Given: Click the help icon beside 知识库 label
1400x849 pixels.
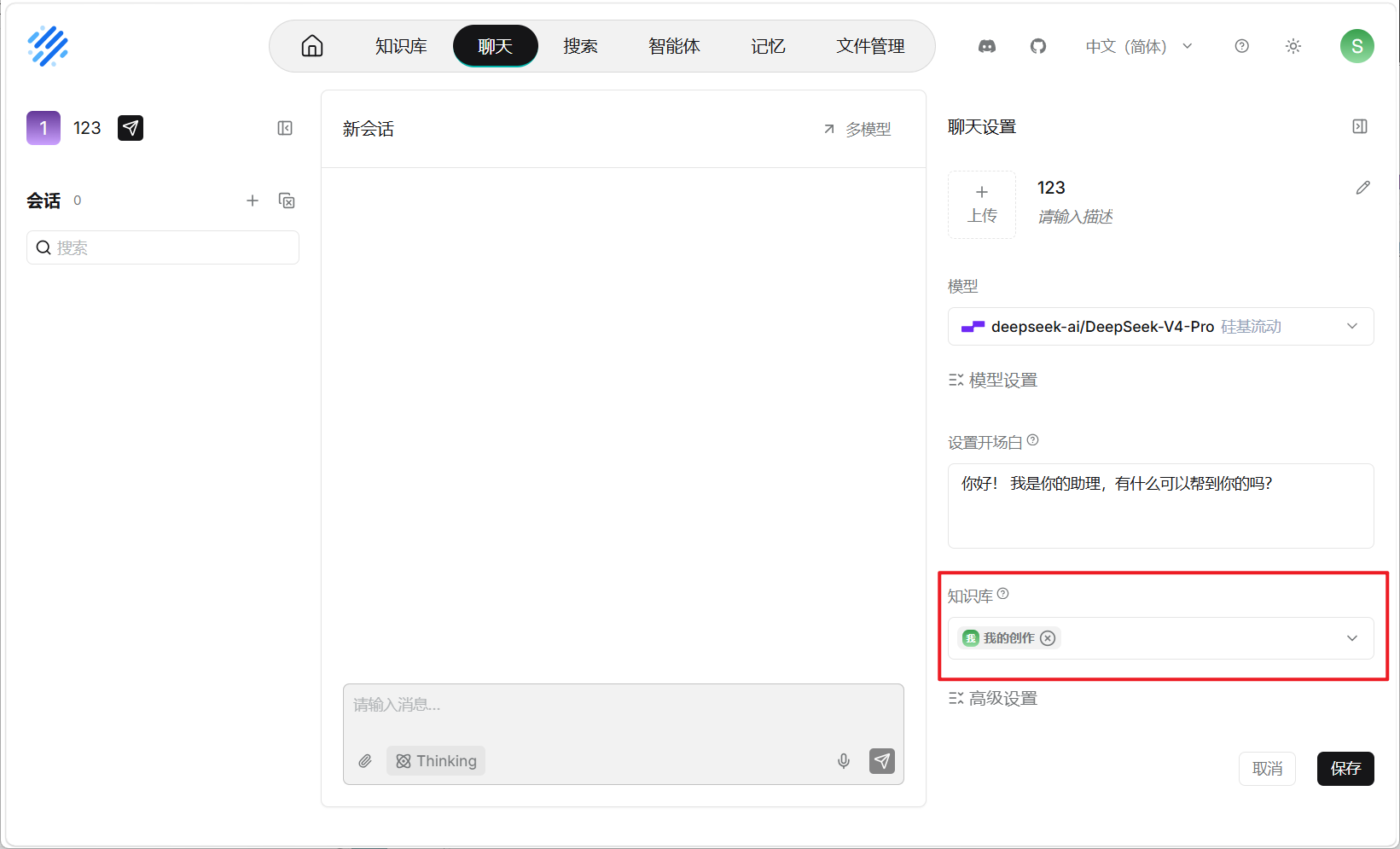Looking at the screenshot, I should coord(1003,594).
